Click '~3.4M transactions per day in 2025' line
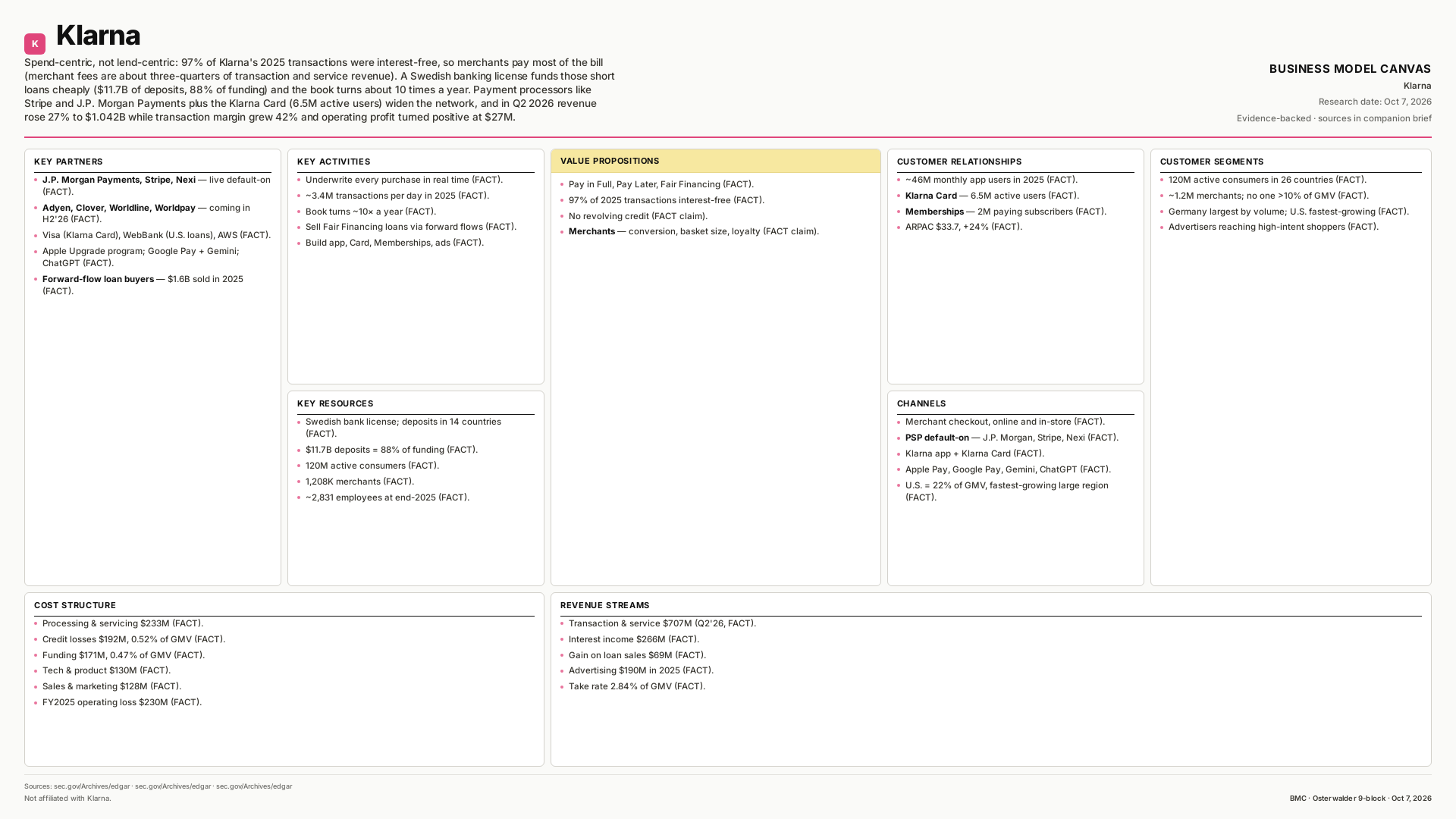 [397, 196]
